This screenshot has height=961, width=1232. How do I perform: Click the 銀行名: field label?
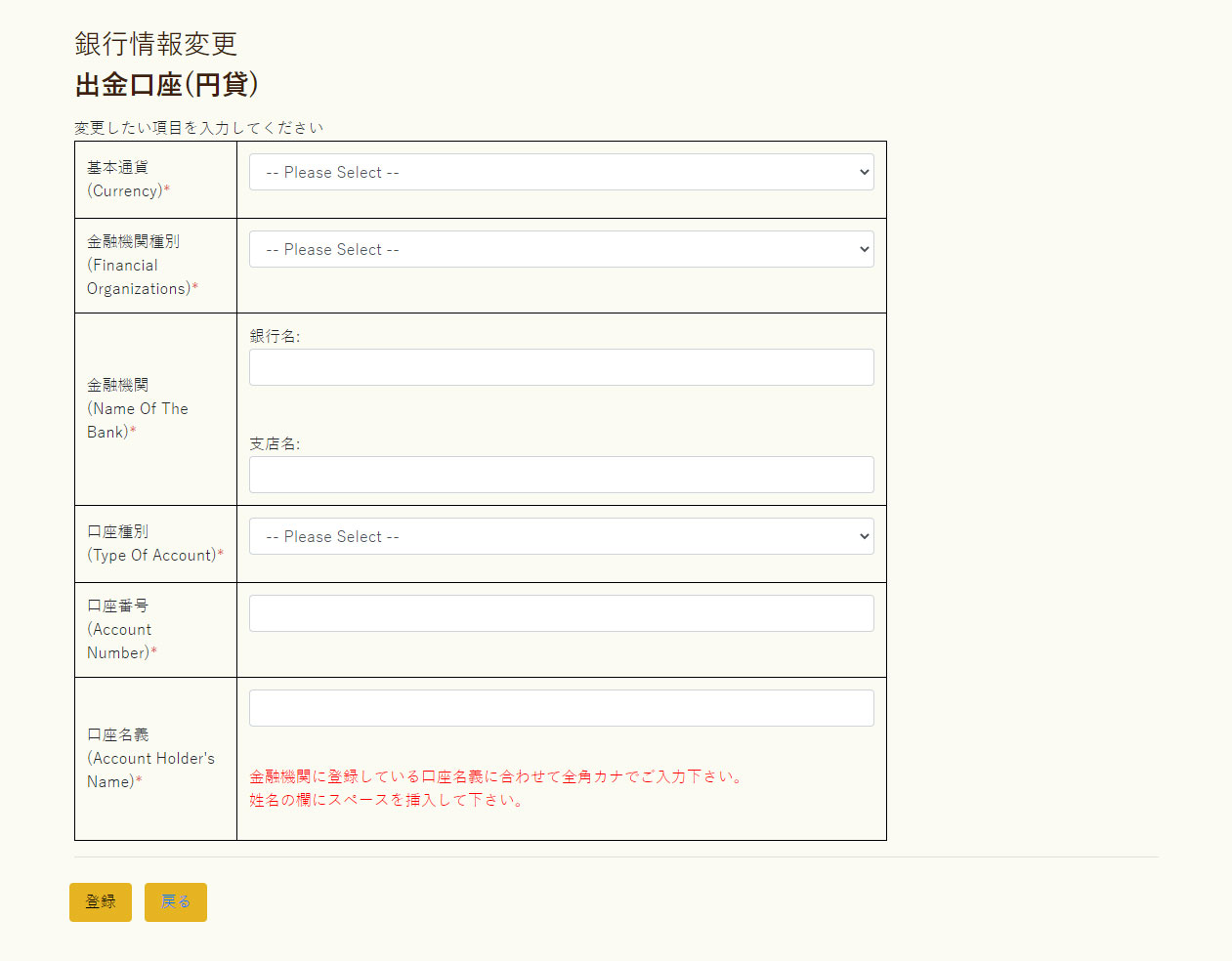pos(275,336)
